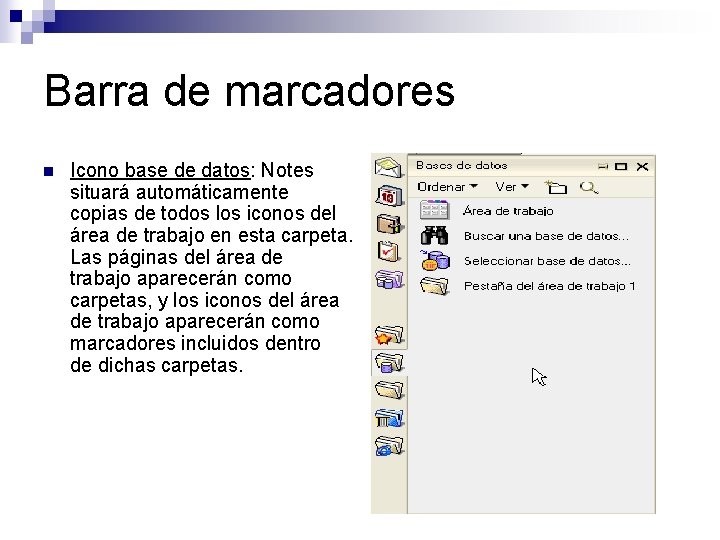Open the Calendar bookmark icon
The image size is (720, 540).
click(389, 196)
